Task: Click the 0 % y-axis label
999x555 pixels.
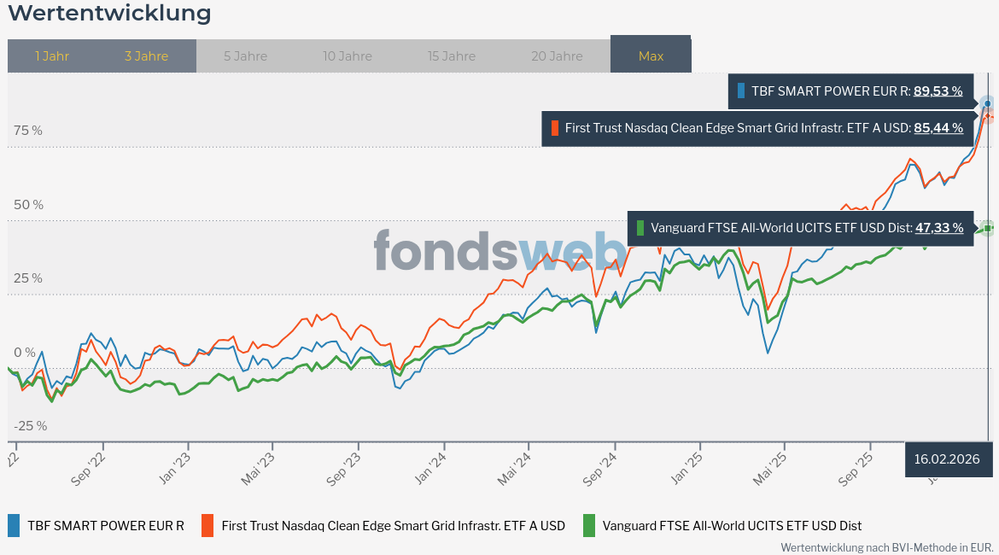Action: [25, 352]
